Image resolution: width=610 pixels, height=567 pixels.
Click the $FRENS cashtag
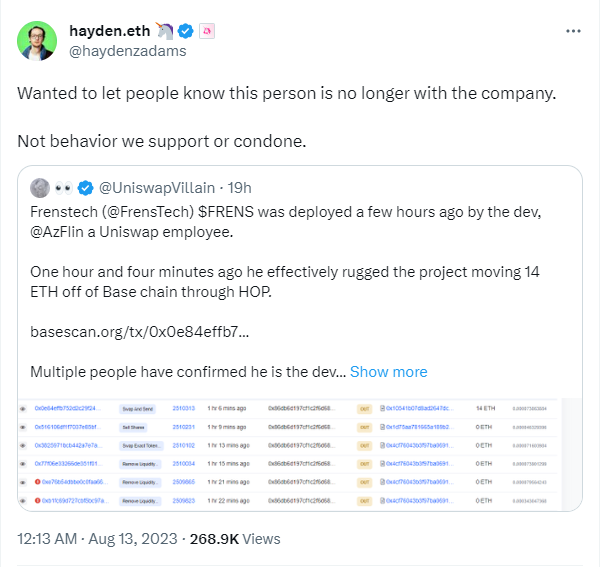pyautogui.click(x=255, y=213)
